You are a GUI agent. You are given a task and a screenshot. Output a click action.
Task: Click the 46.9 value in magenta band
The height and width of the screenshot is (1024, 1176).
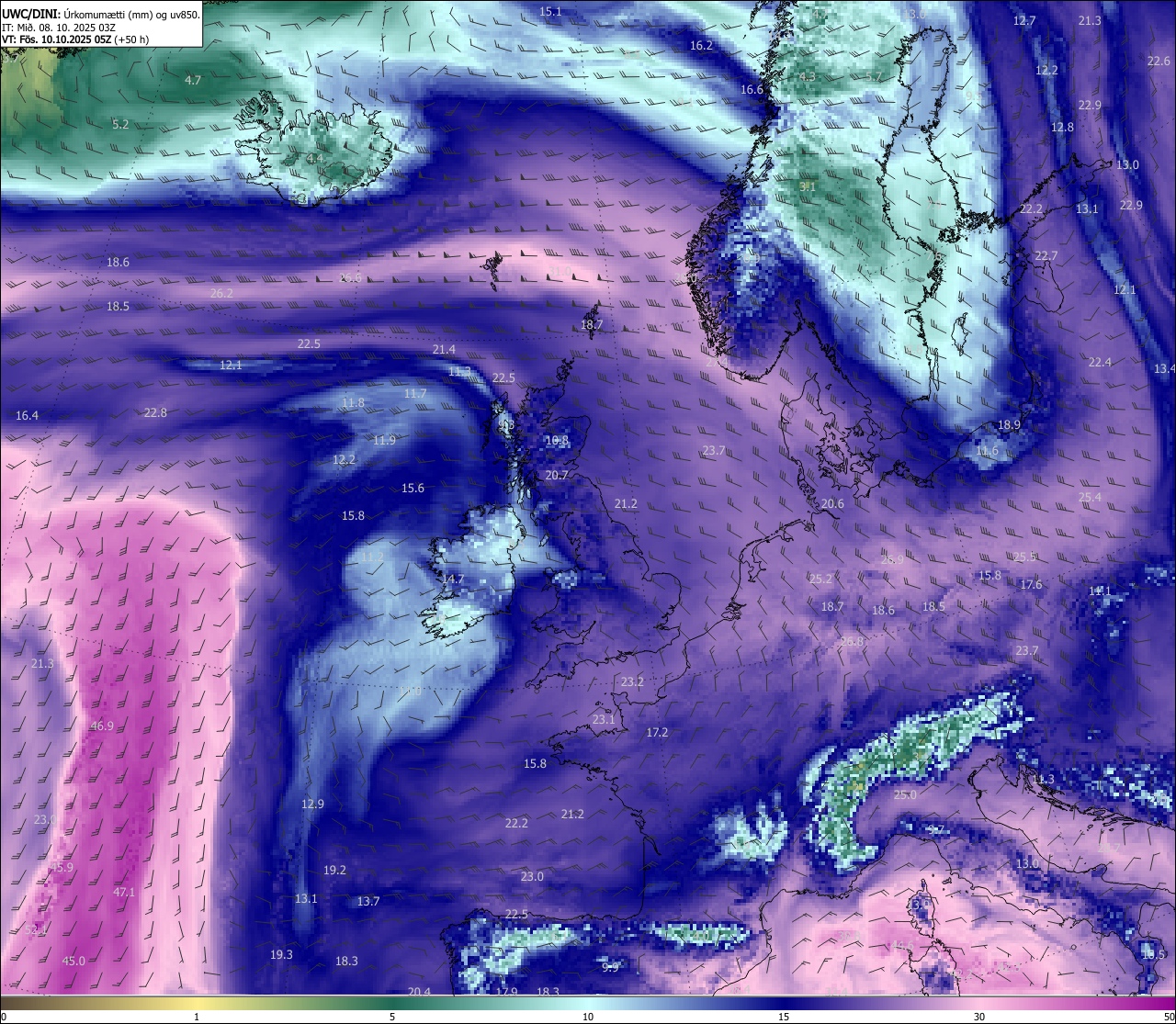pos(102,726)
